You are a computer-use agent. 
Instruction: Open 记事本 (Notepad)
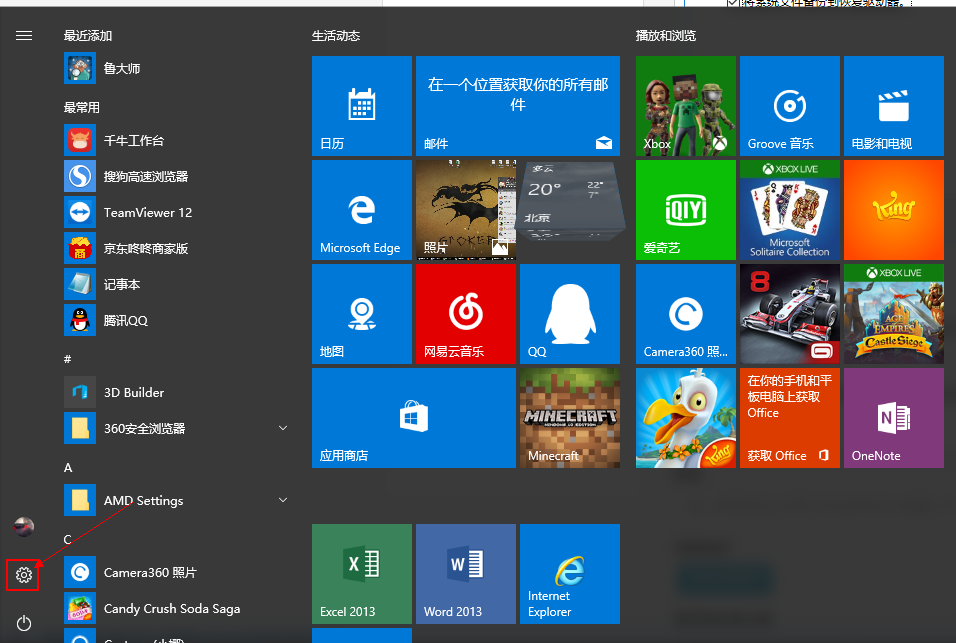coord(177,284)
